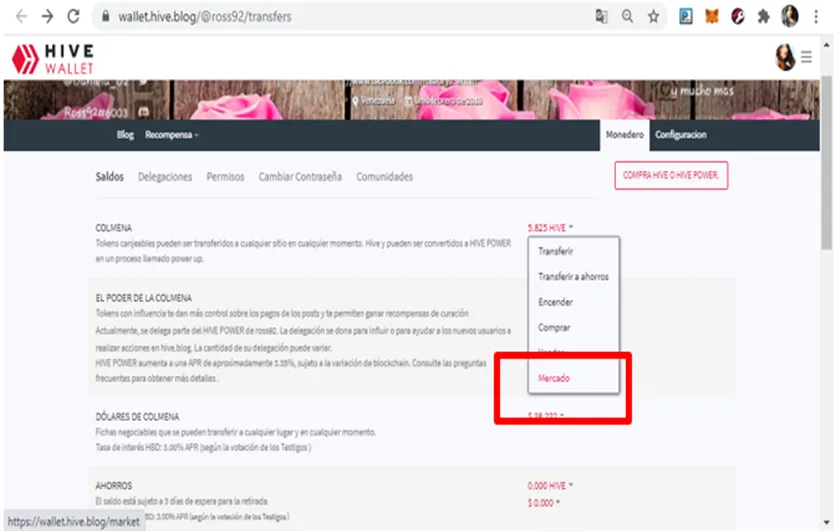Viewport: 834px width, 531px height.
Task: Select the Permisos tab
Action: click(x=225, y=177)
